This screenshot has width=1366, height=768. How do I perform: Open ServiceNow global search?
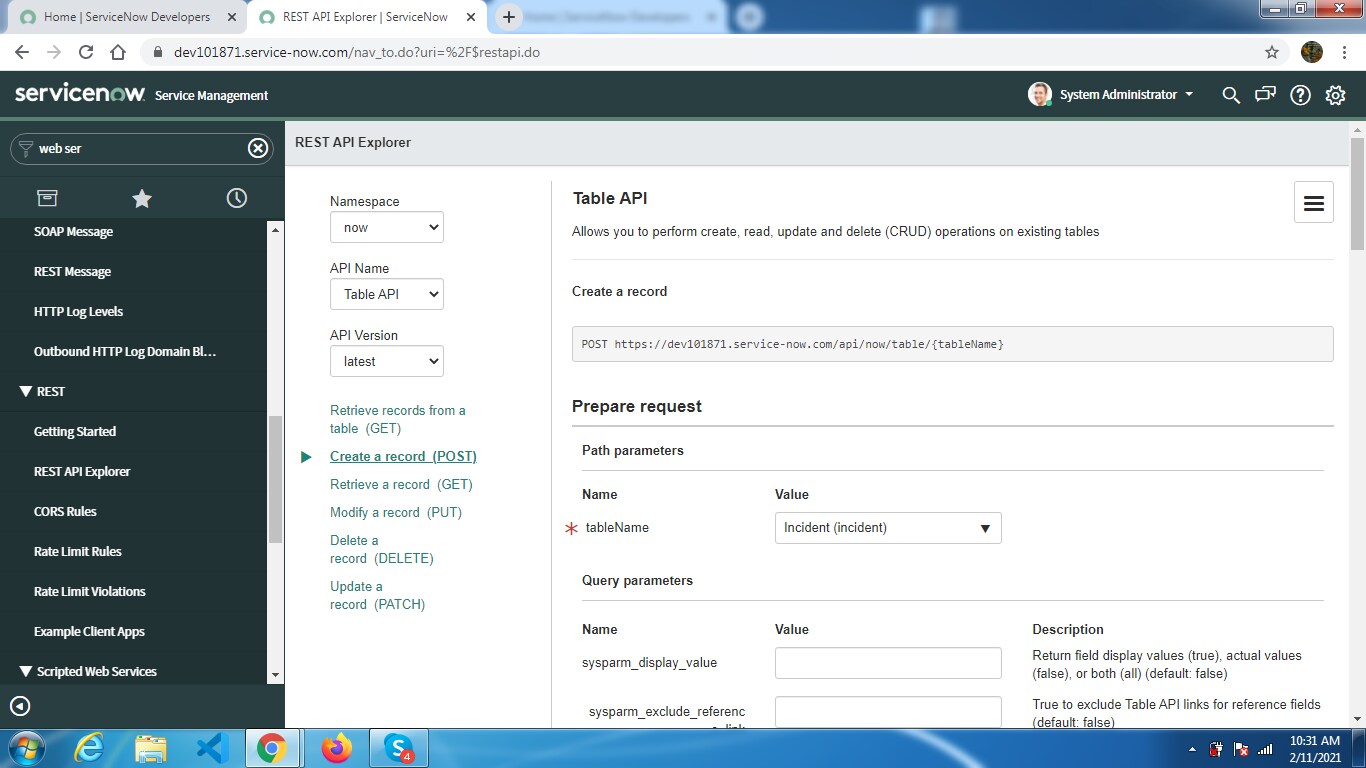click(x=1231, y=95)
